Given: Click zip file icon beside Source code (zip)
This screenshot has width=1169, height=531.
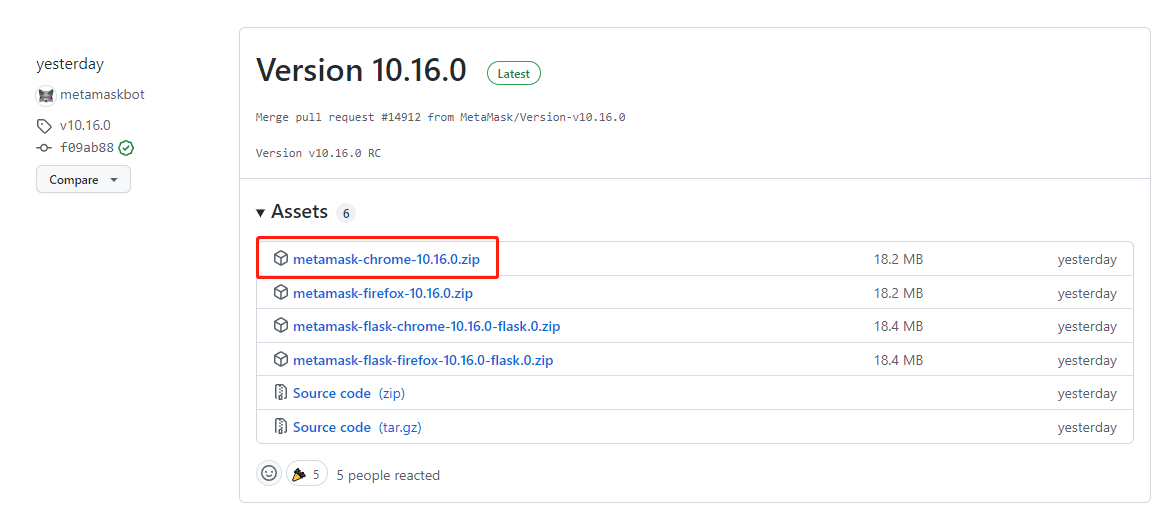Looking at the screenshot, I should pos(280,393).
